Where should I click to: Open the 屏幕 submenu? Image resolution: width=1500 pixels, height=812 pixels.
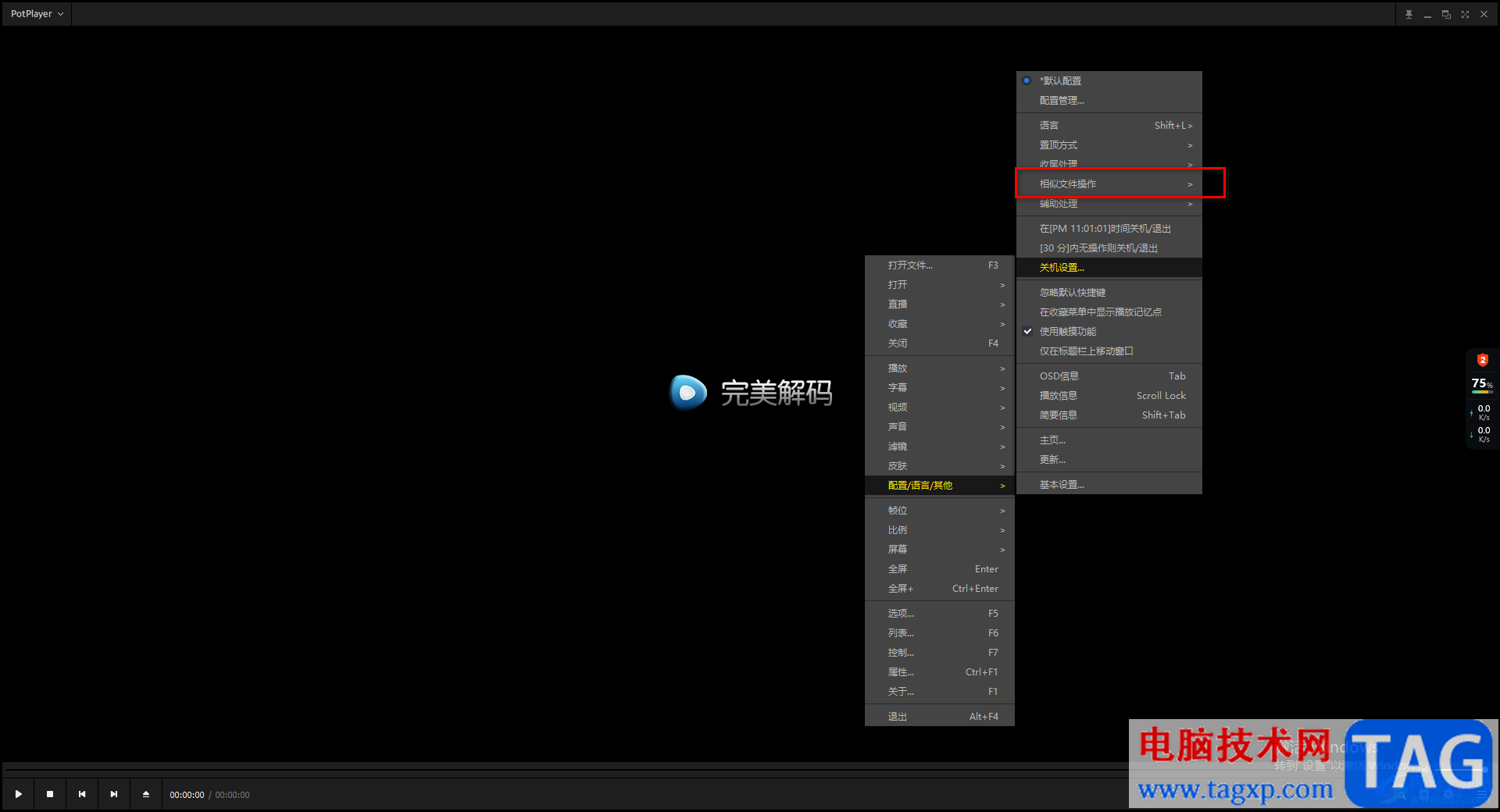940,550
